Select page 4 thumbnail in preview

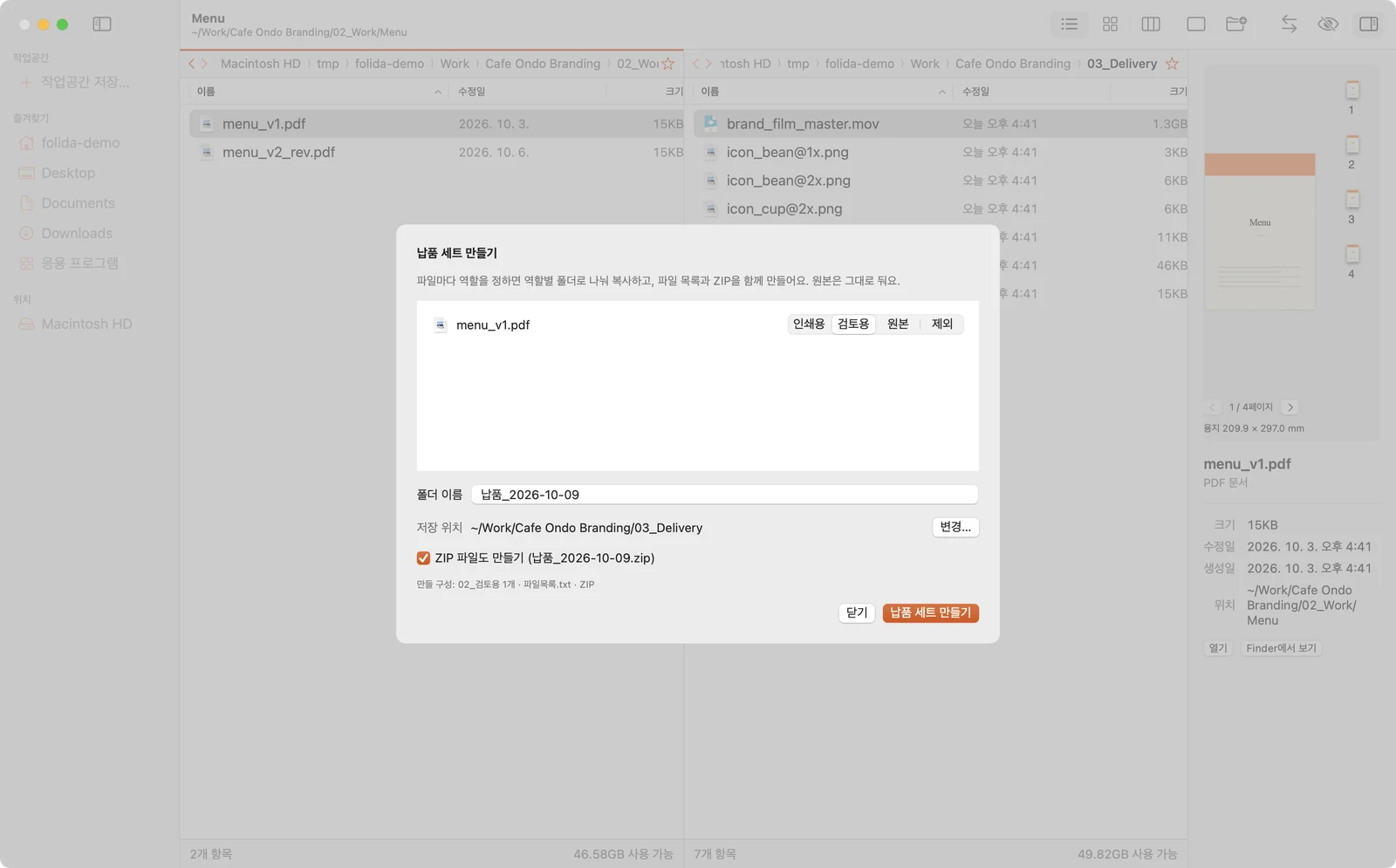1352,261
